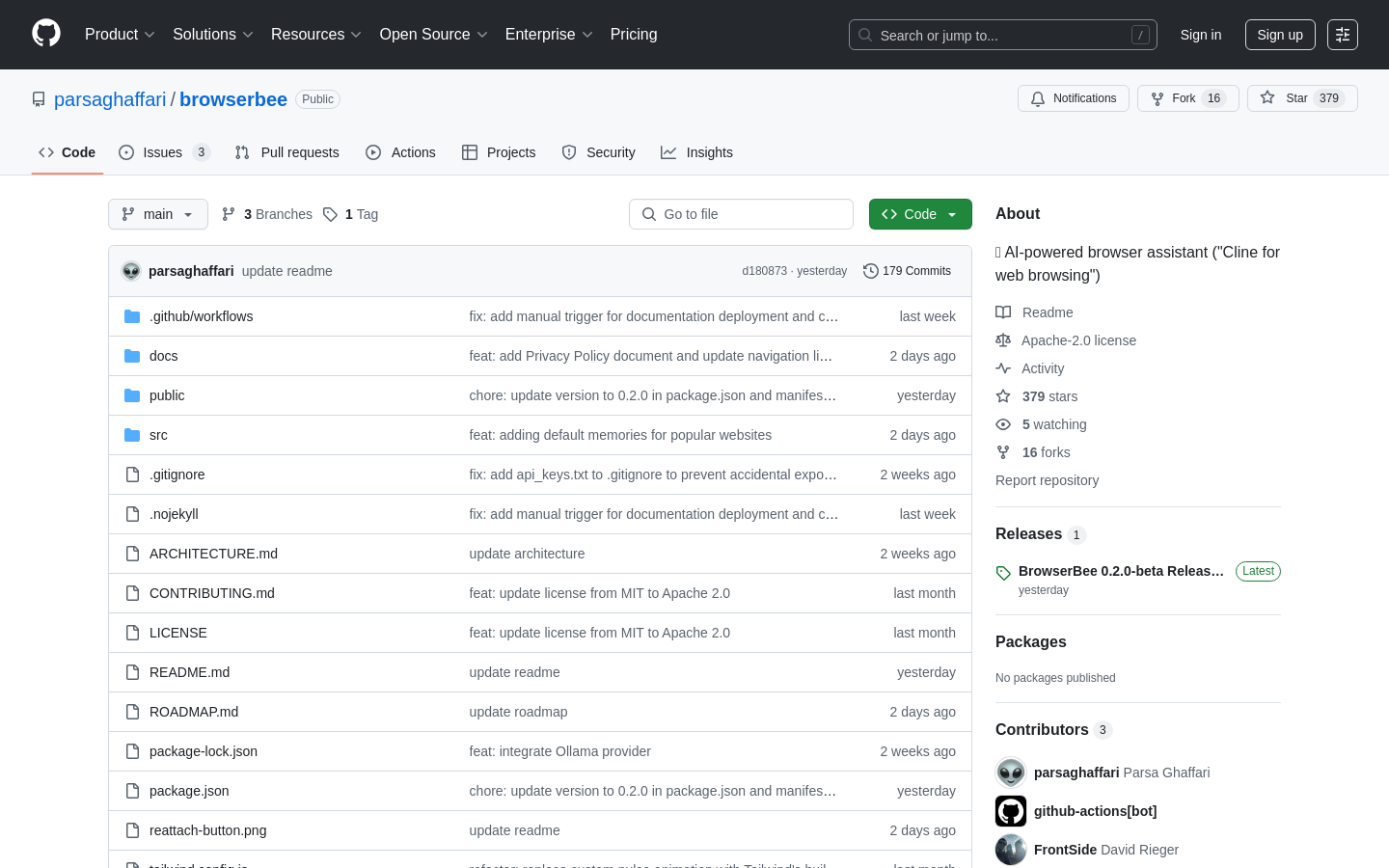Open package-lock.json file
Viewport: 1389px width, 868px height.
point(204,751)
